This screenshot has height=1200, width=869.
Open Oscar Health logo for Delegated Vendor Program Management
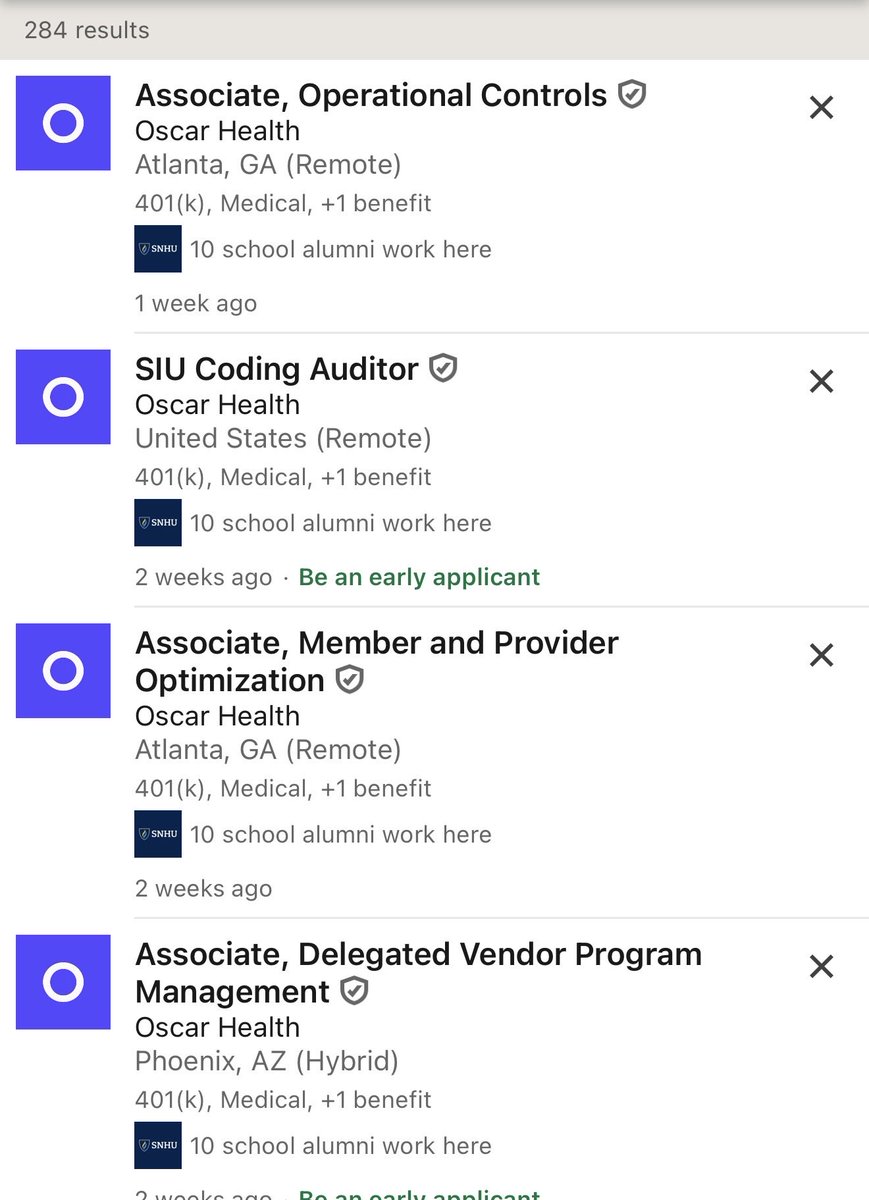(x=63, y=982)
